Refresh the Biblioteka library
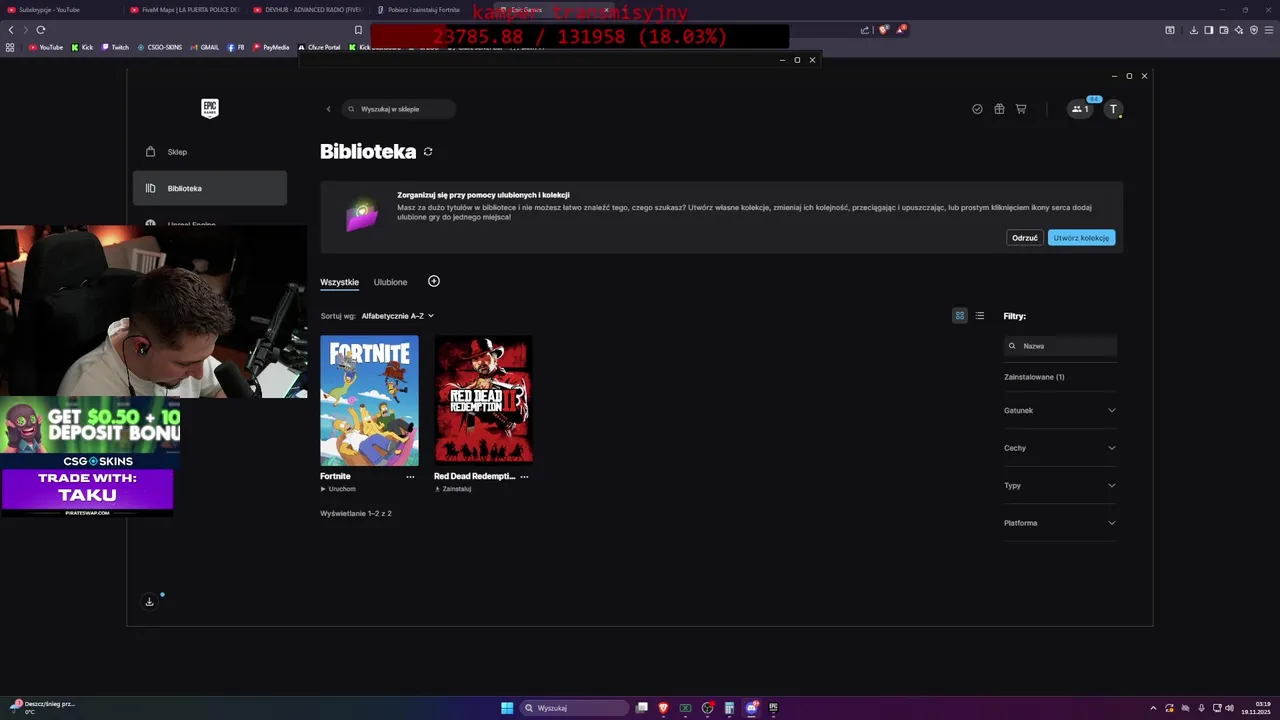 tap(428, 152)
